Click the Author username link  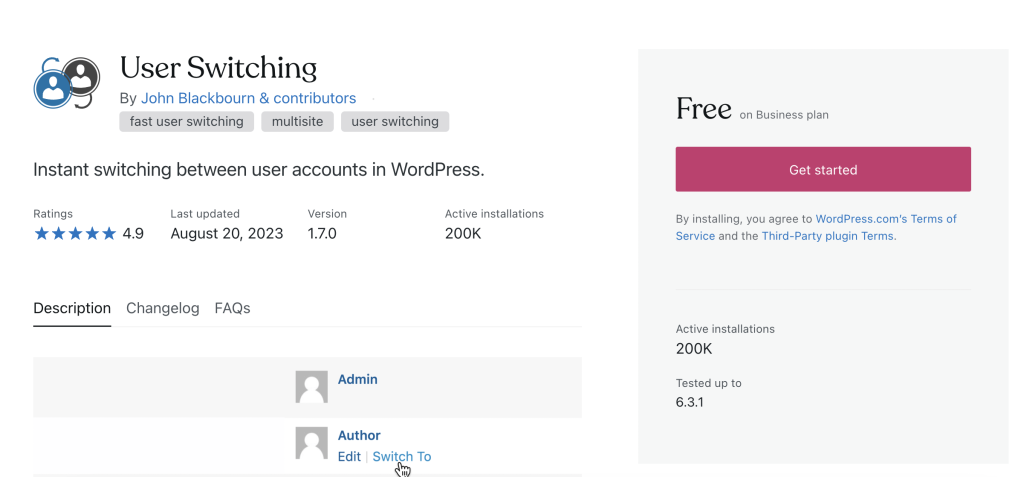[359, 435]
